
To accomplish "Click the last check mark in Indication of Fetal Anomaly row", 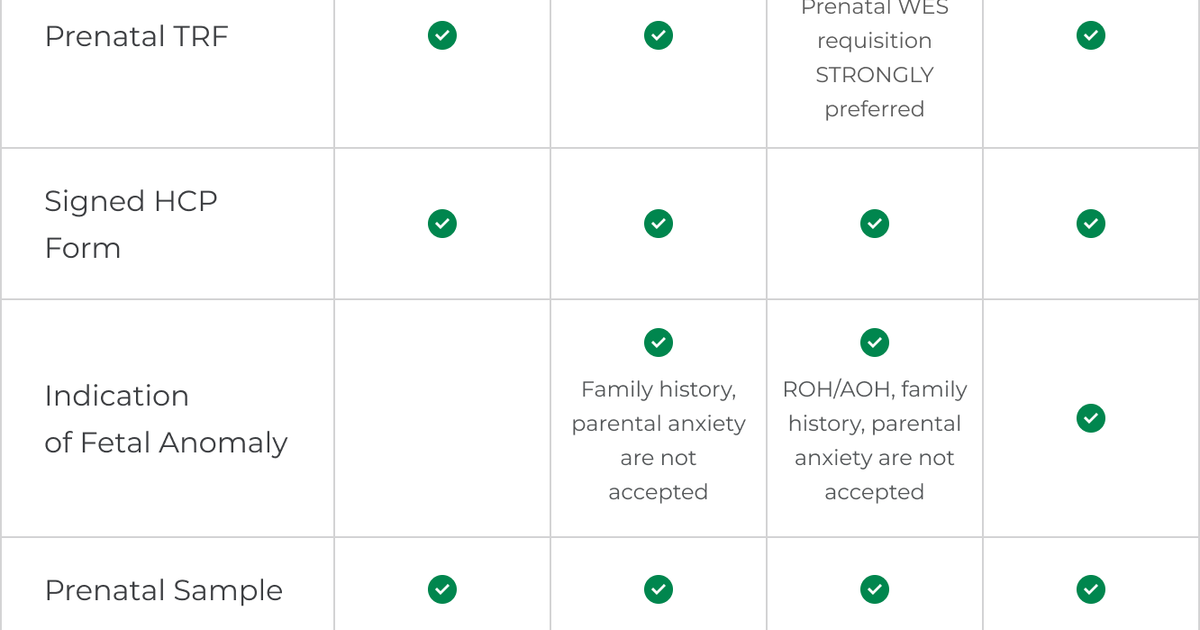I will pyautogui.click(x=1091, y=418).
